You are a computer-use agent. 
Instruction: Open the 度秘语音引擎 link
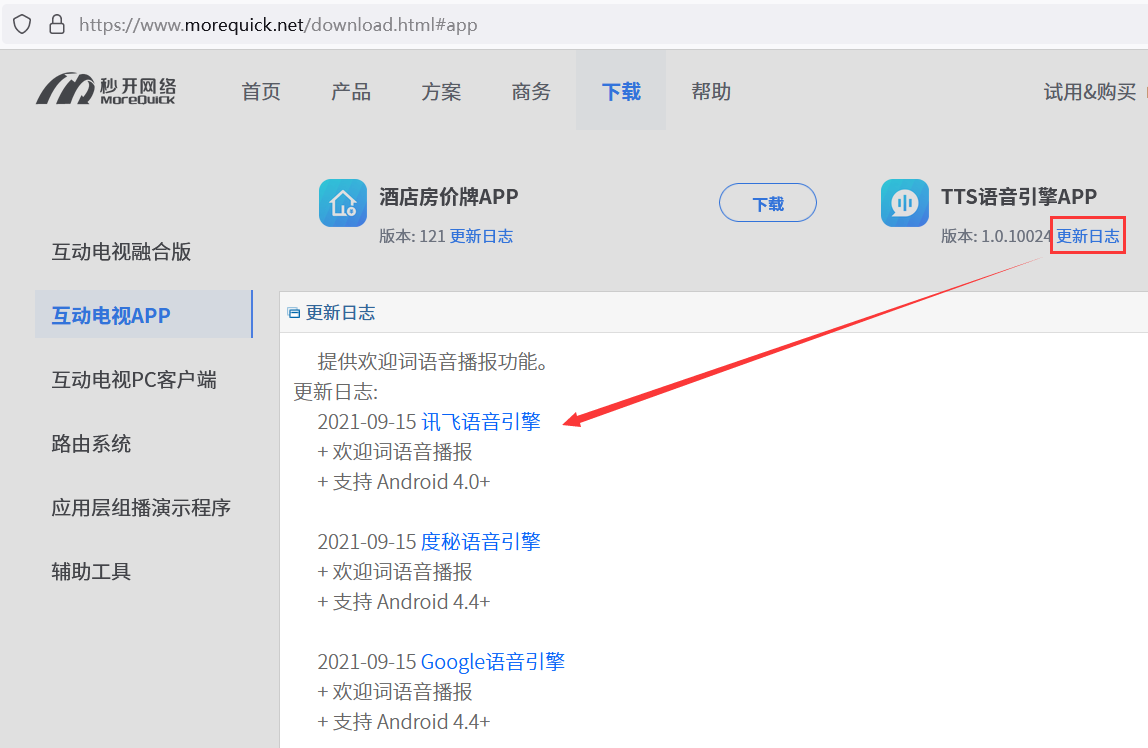coord(481,542)
